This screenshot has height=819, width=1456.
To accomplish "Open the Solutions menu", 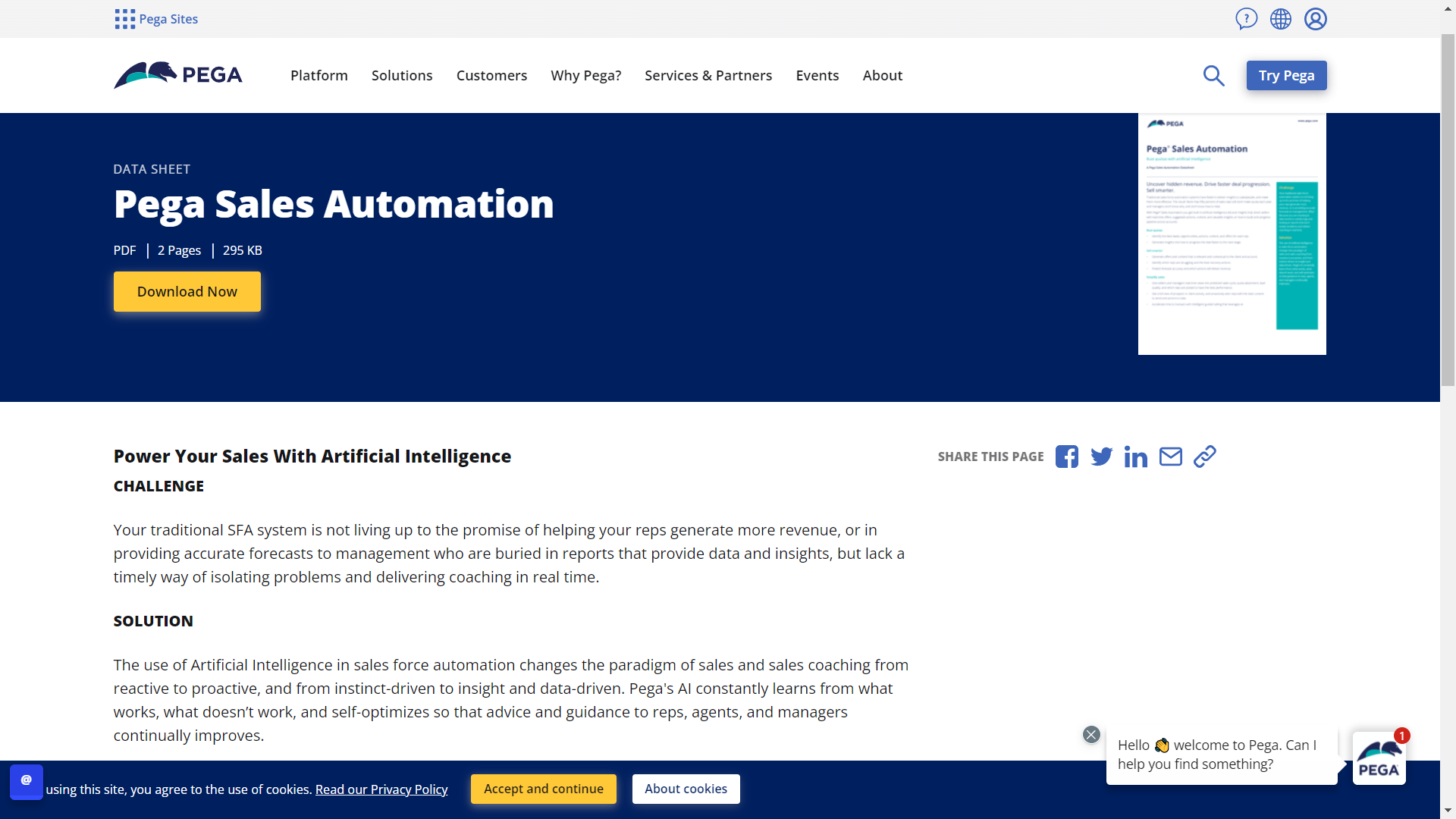I will click(402, 75).
